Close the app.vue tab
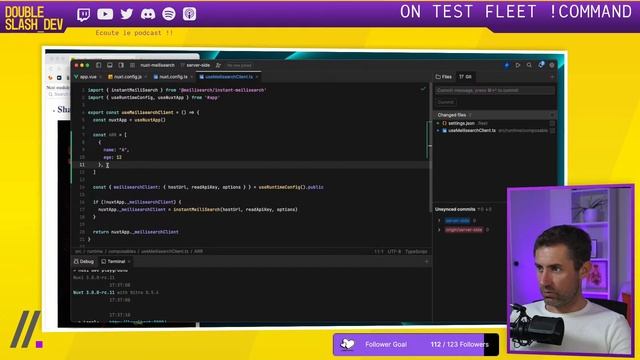 [101, 77]
